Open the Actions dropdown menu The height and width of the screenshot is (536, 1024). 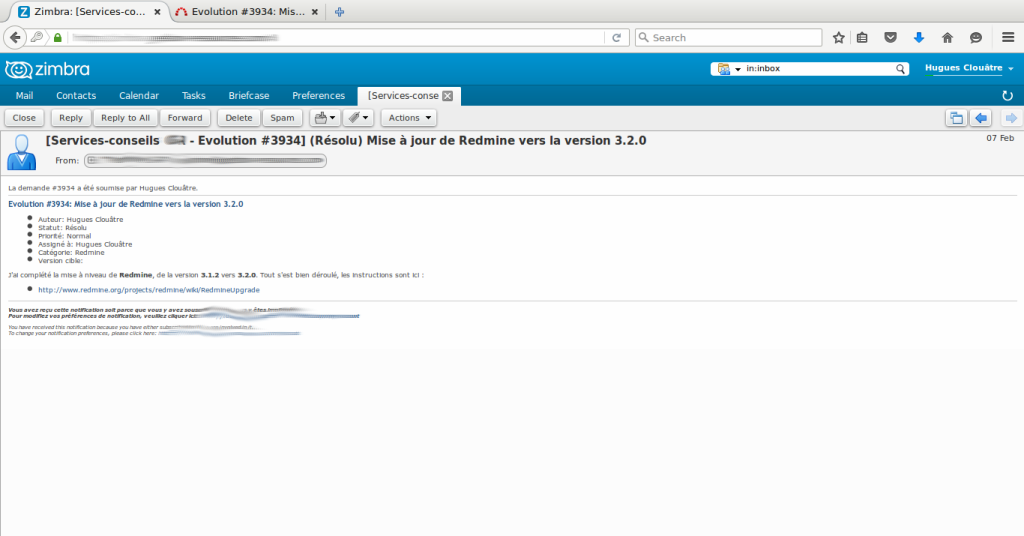pyautogui.click(x=409, y=118)
